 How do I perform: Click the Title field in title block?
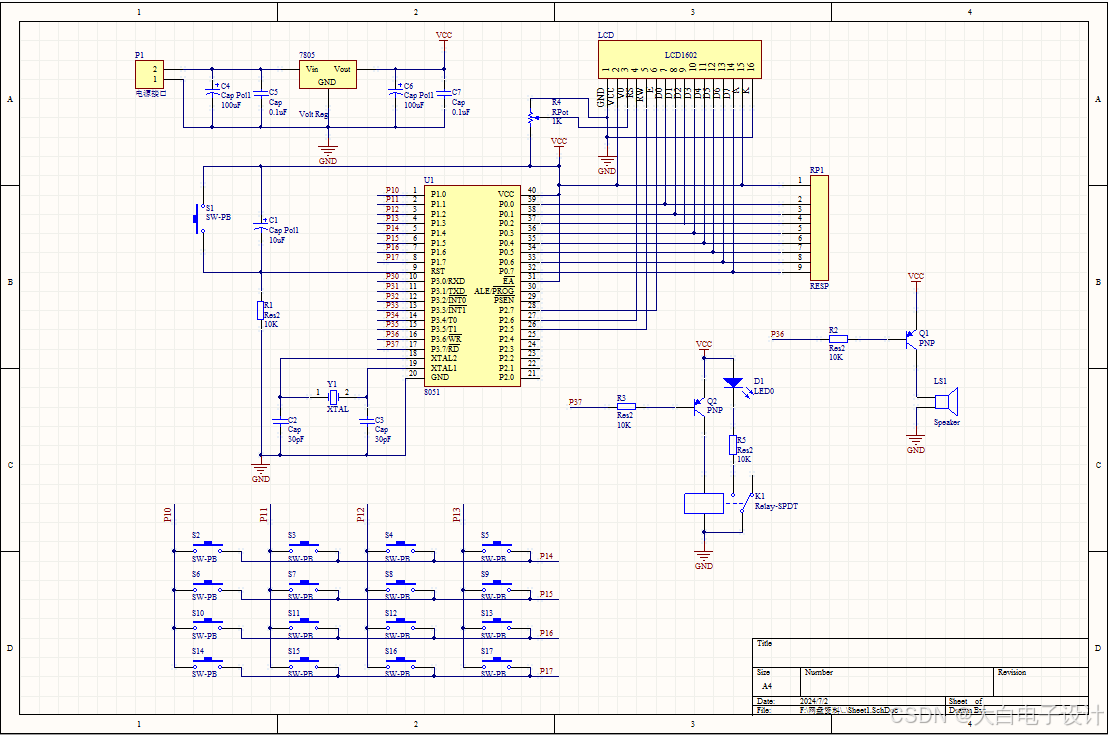pos(920,653)
